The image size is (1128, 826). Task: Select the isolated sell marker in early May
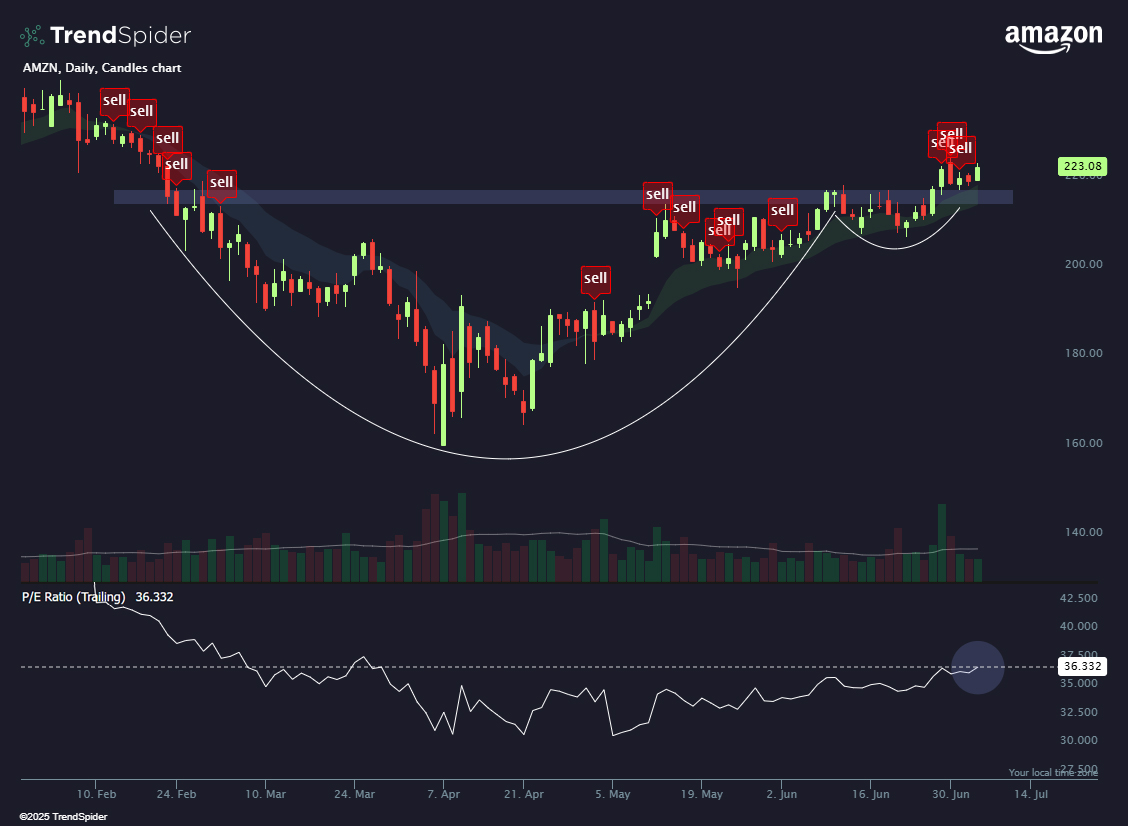[x=596, y=279]
